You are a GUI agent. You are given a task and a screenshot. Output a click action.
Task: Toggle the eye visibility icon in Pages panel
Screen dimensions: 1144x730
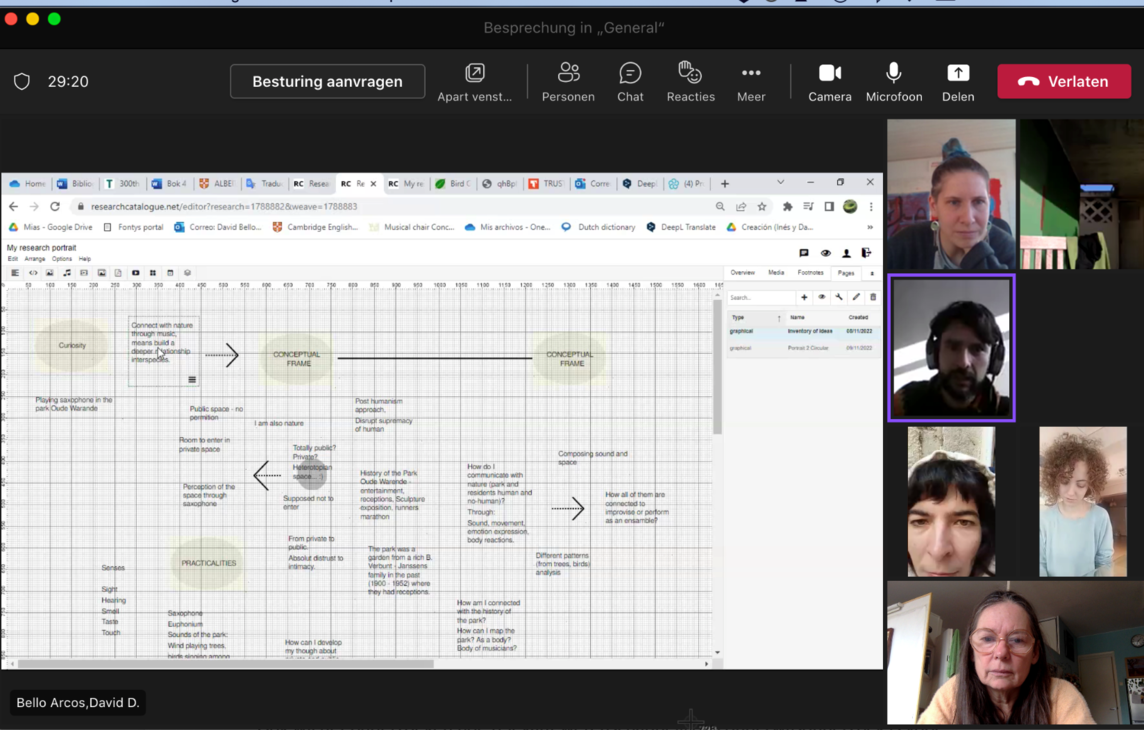822,297
